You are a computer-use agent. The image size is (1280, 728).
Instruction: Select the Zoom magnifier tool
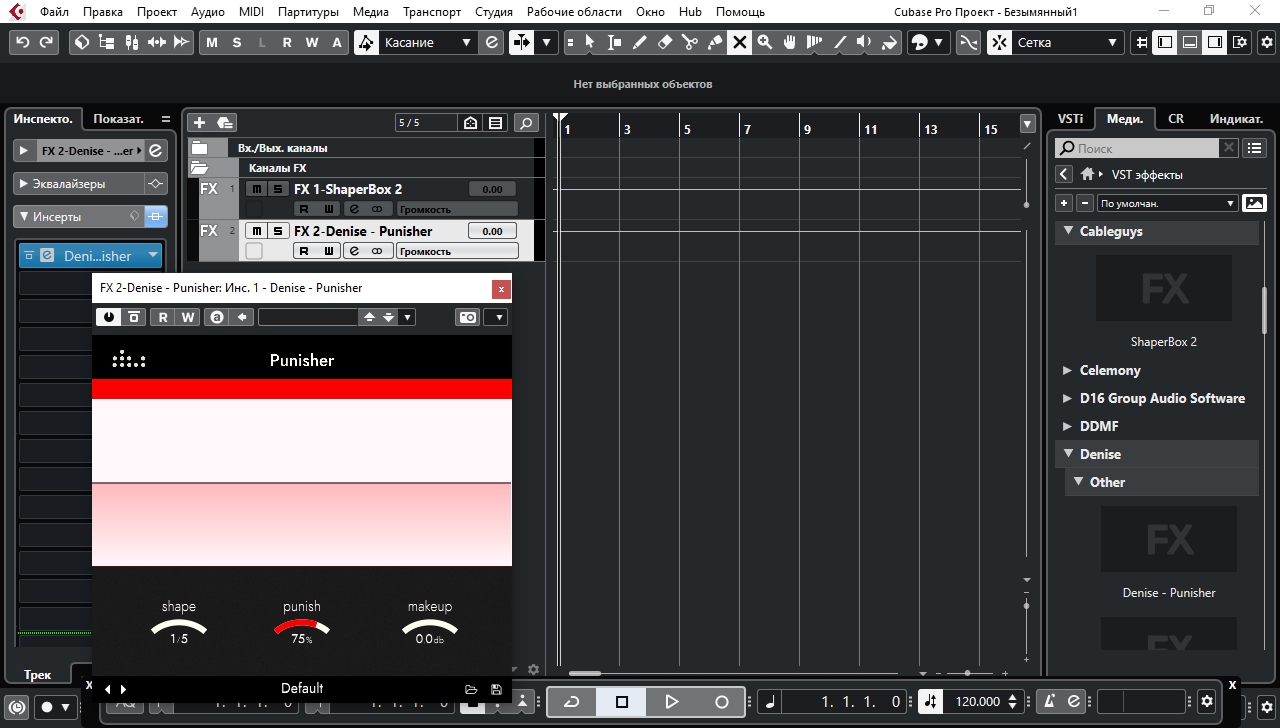coord(764,42)
